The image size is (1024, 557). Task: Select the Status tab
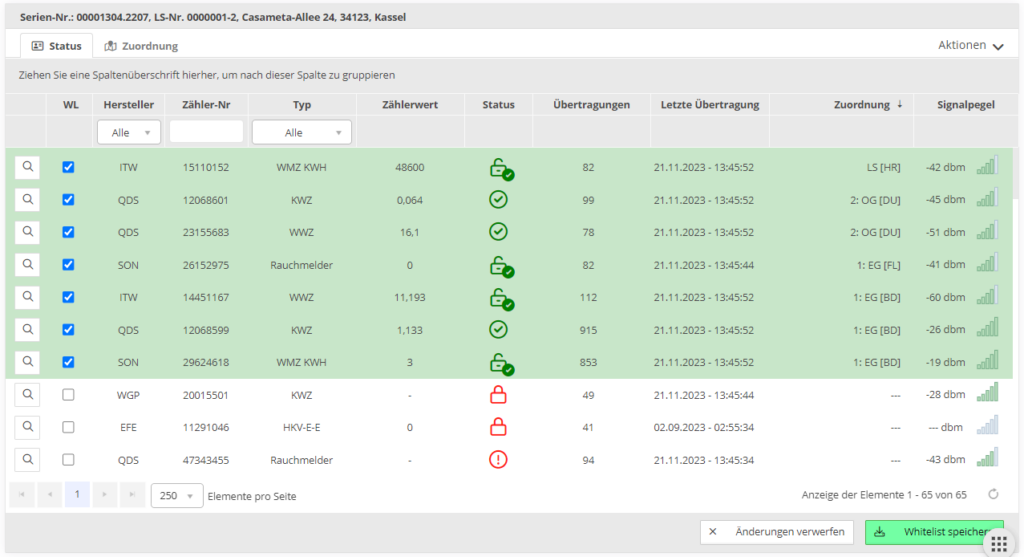pos(56,46)
